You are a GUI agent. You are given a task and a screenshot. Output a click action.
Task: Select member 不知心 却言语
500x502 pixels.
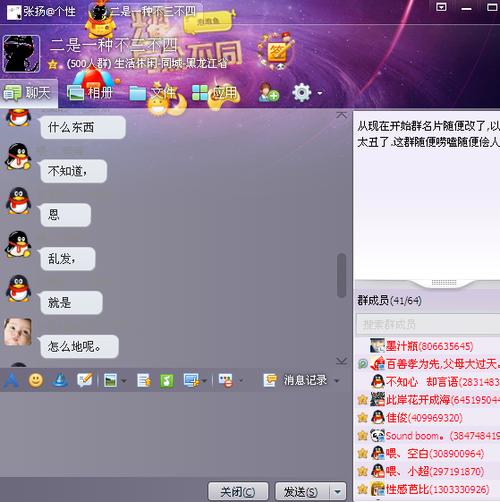[x=428, y=382]
